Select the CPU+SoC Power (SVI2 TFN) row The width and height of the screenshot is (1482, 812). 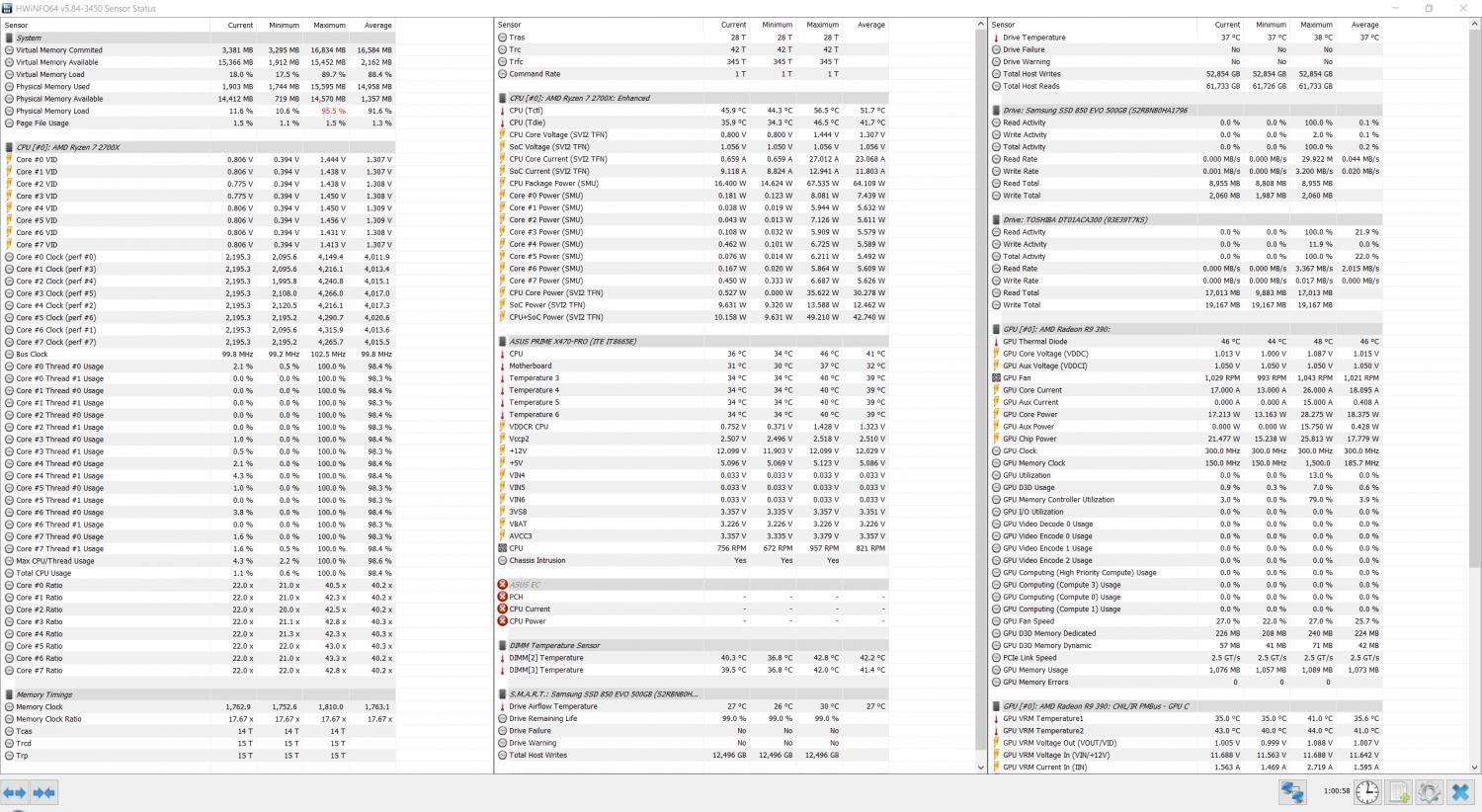pos(692,317)
